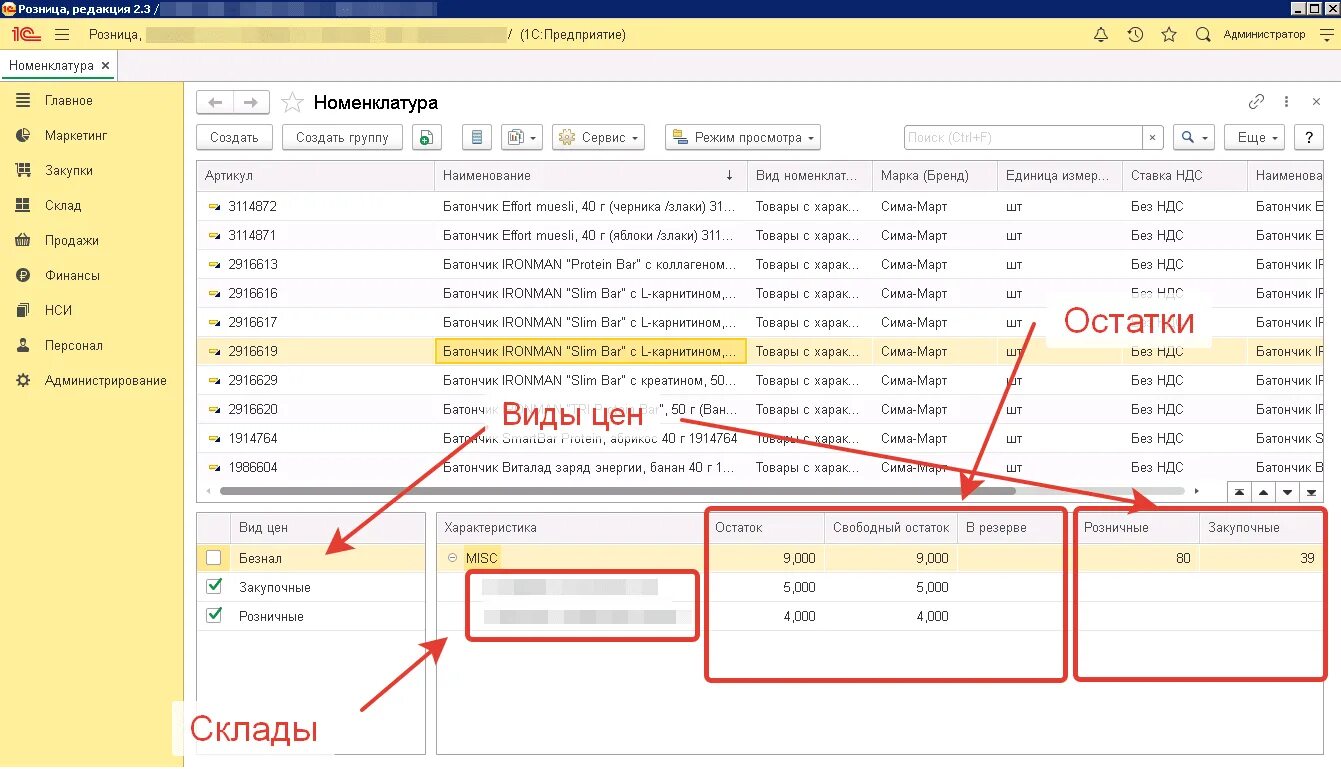Toggle the Безнал price type checkbox

click(x=213, y=558)
